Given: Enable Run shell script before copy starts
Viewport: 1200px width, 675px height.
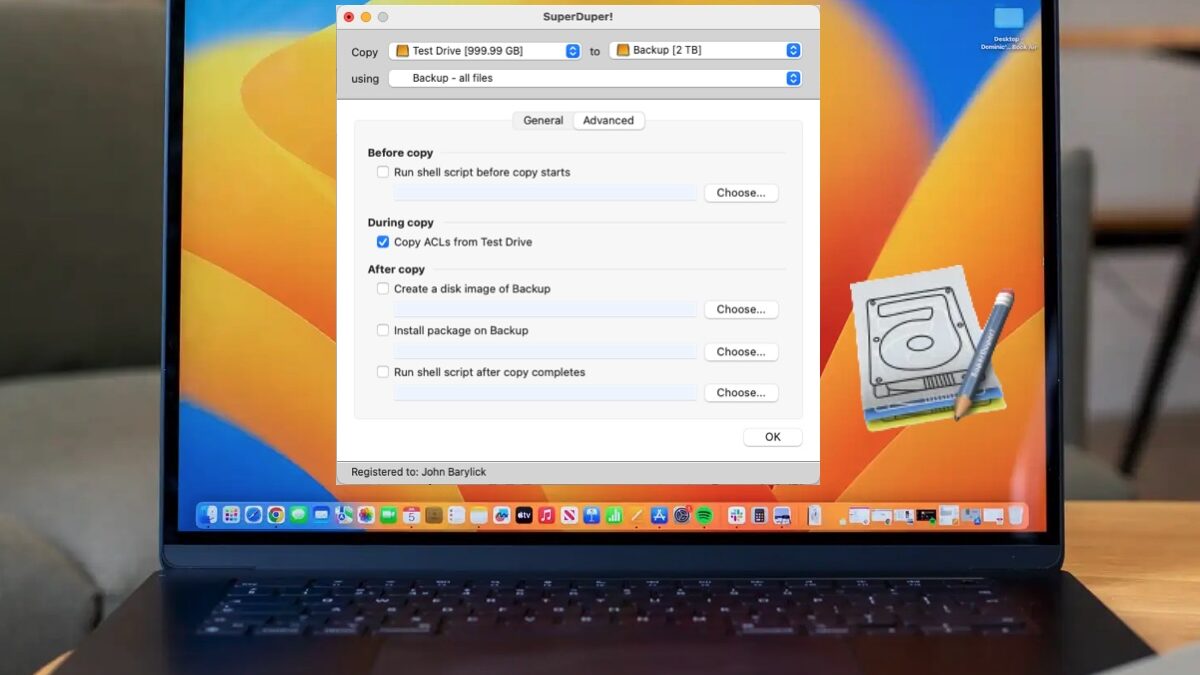Looking at the screenshot, I should 383,172.
